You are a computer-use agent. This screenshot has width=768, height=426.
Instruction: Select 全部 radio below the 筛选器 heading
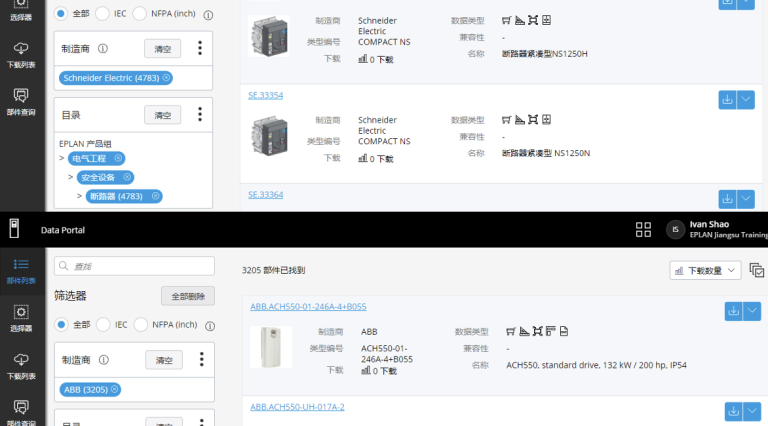(x=61, y=325)
